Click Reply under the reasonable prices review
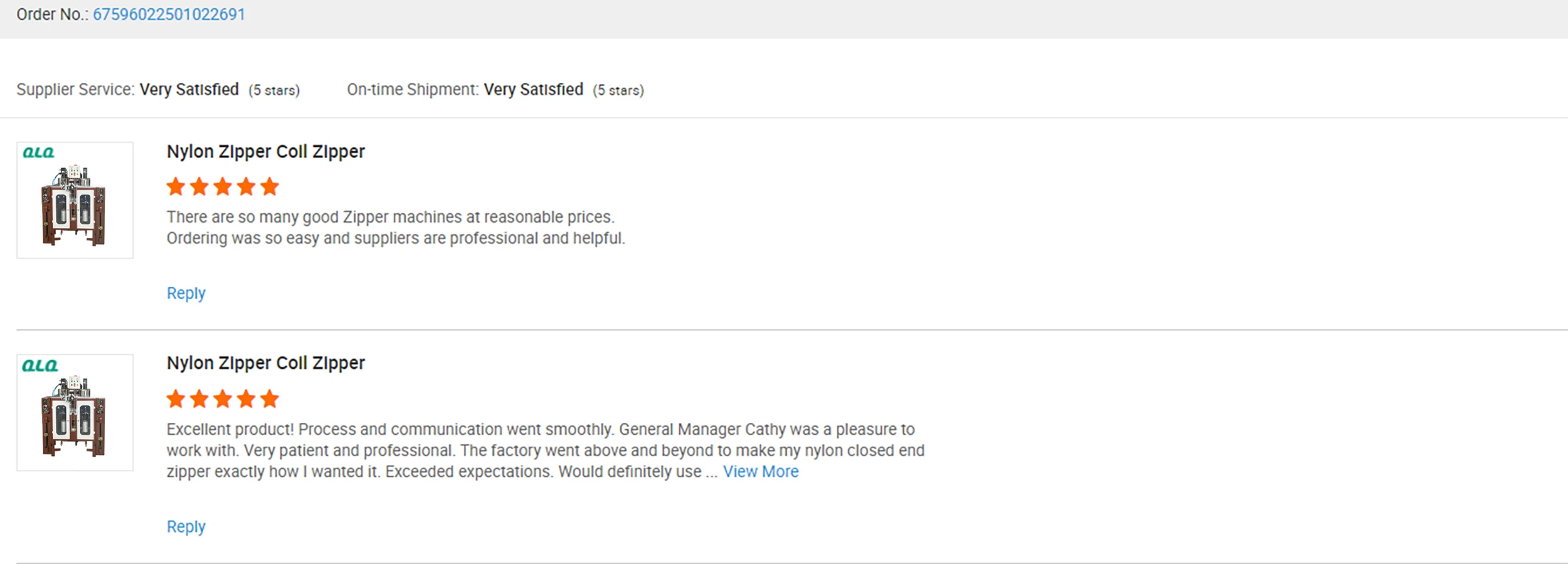Screen dimensions: 1568x564 186,293
